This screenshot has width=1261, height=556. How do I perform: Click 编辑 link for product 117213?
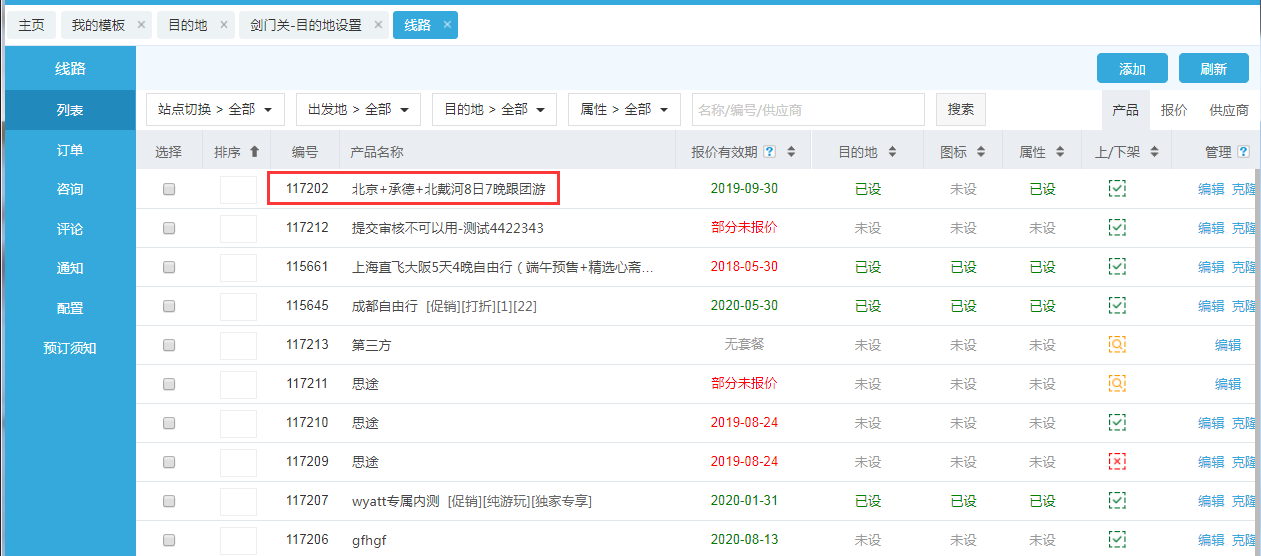(x=1228, y=345)
